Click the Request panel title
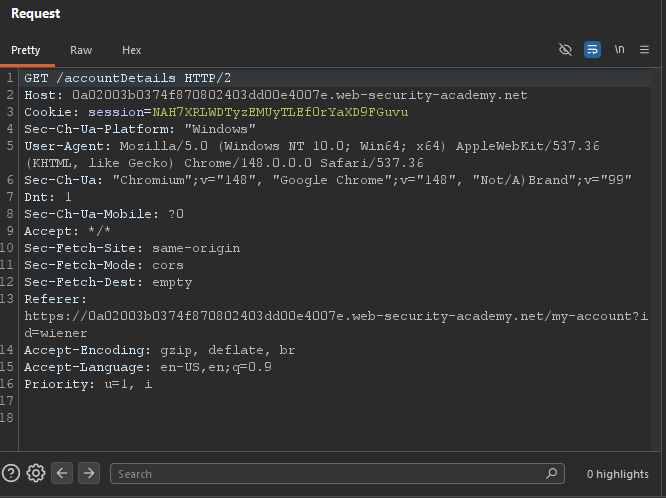666x498 pixels. [x=36, y=14]
